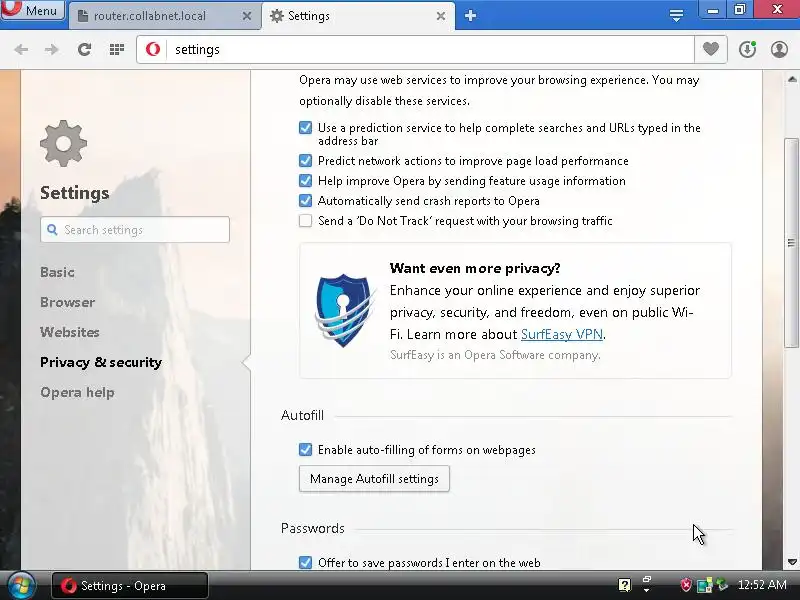Add page to bookmarks with heart icon
The height and width of the screenshot is (600, 800).
point(711,49)
